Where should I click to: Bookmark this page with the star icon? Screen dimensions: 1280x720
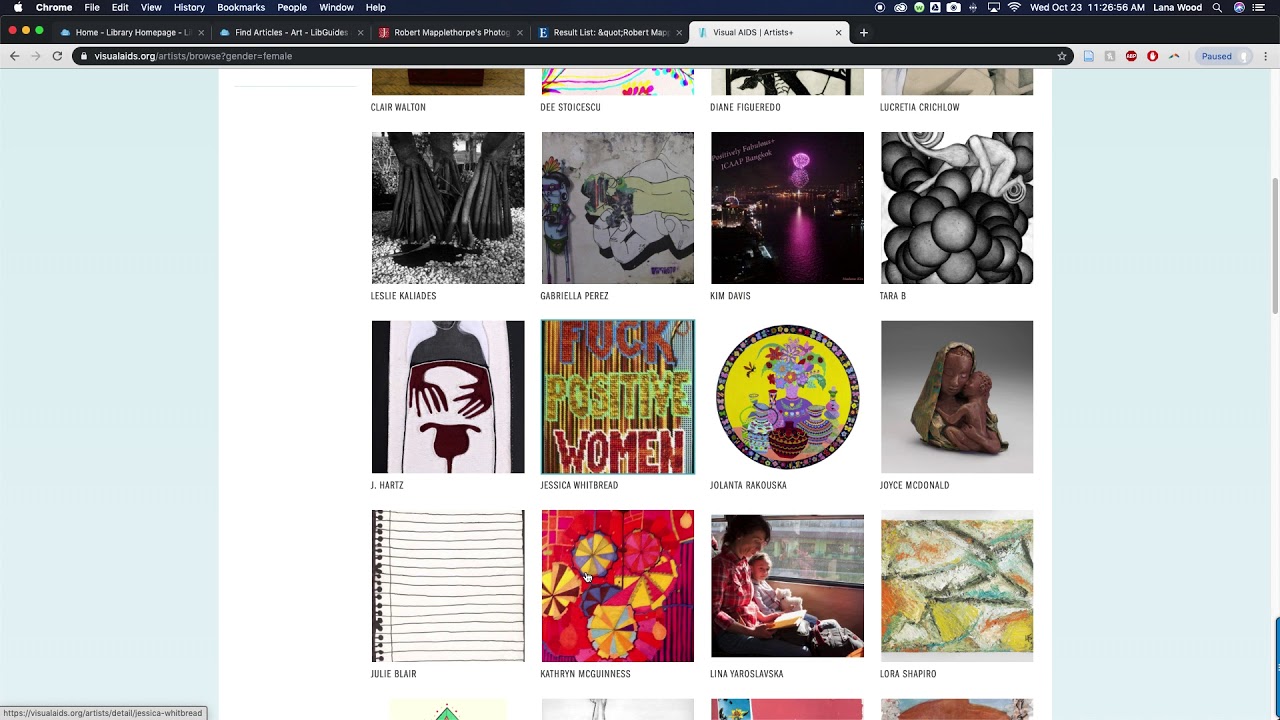(1062, 56)
